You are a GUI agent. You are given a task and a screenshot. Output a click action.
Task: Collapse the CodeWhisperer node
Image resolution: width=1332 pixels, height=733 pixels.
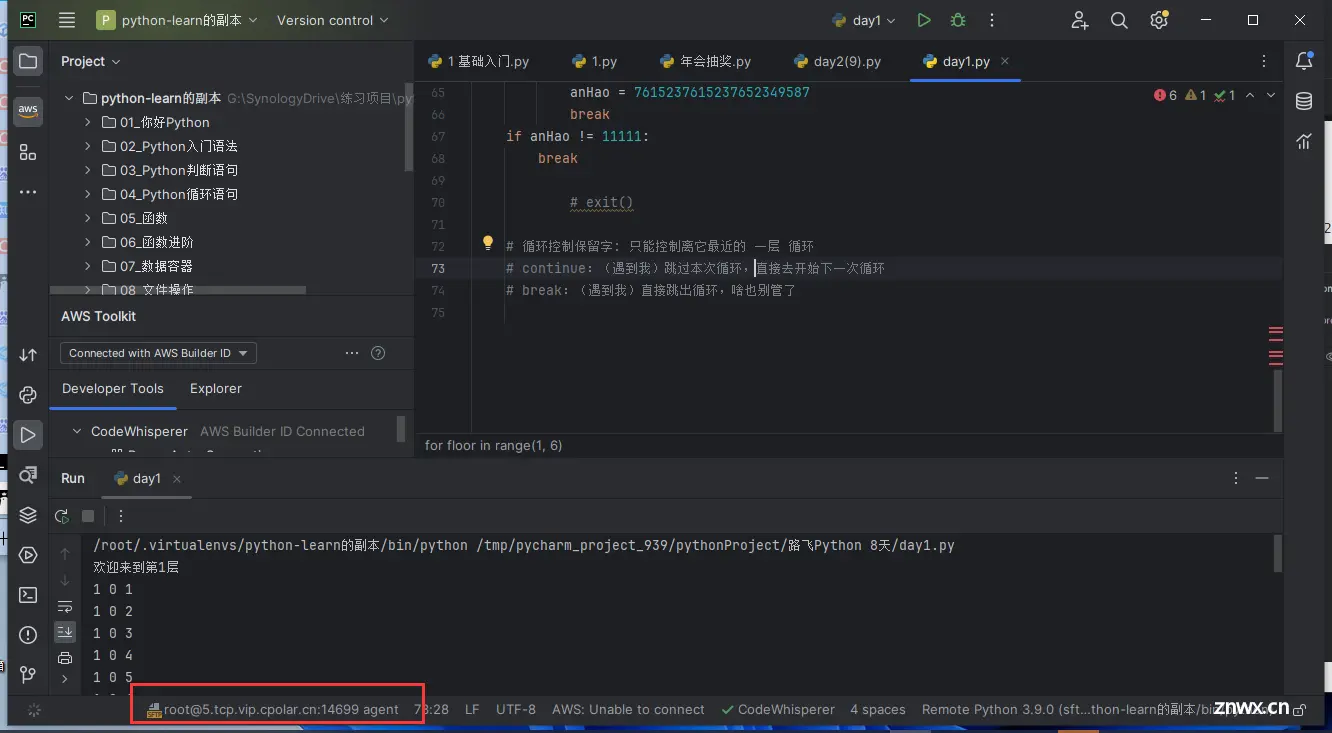(77, 432)
